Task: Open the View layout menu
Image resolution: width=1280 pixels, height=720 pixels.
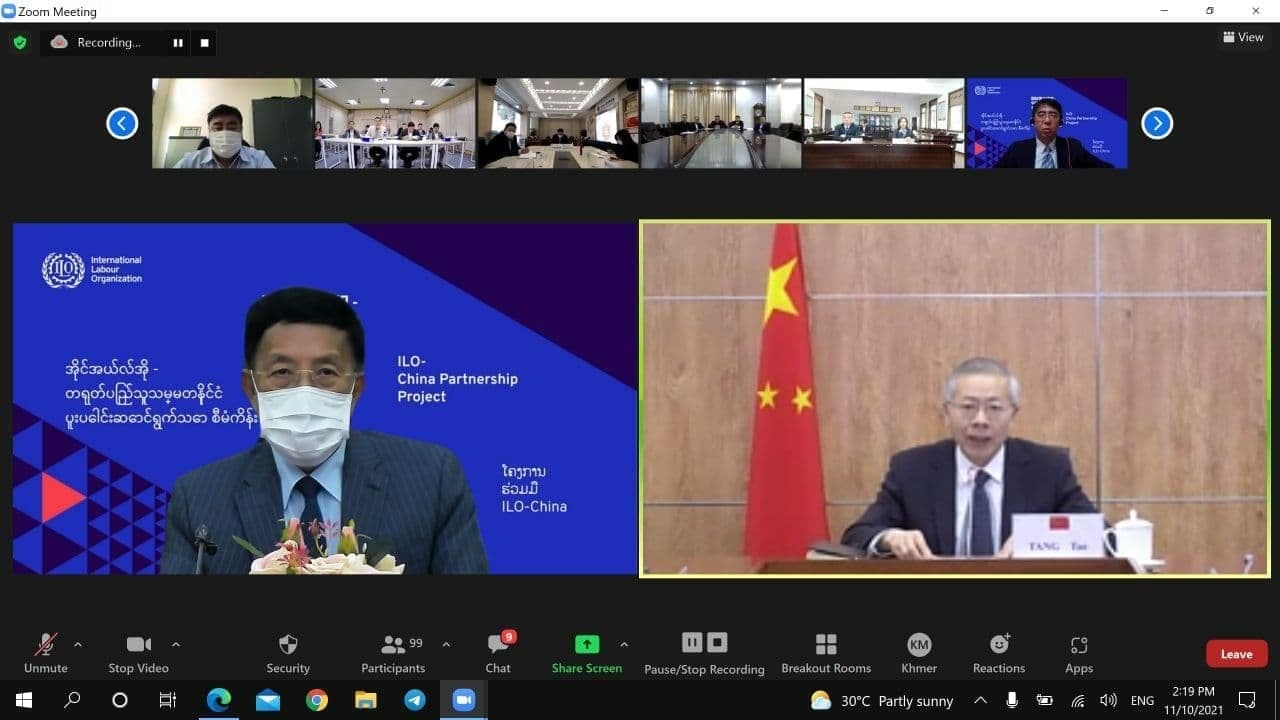Action: (1243, 37)
